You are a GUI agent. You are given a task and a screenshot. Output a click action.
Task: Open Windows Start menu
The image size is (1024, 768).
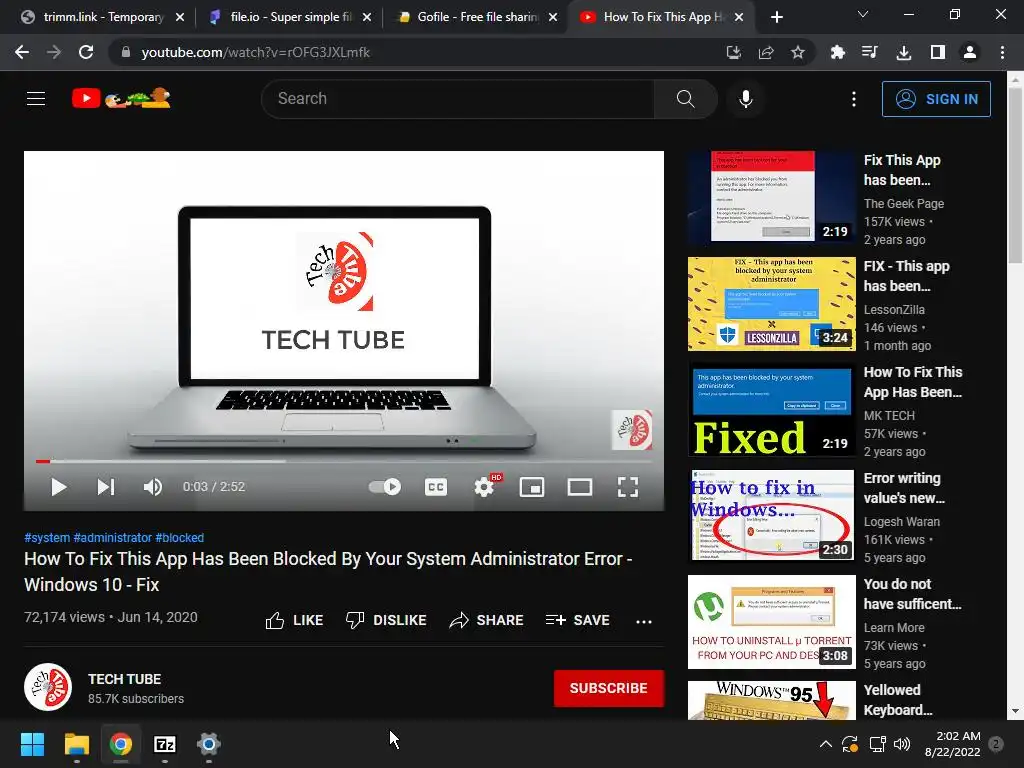32,744
